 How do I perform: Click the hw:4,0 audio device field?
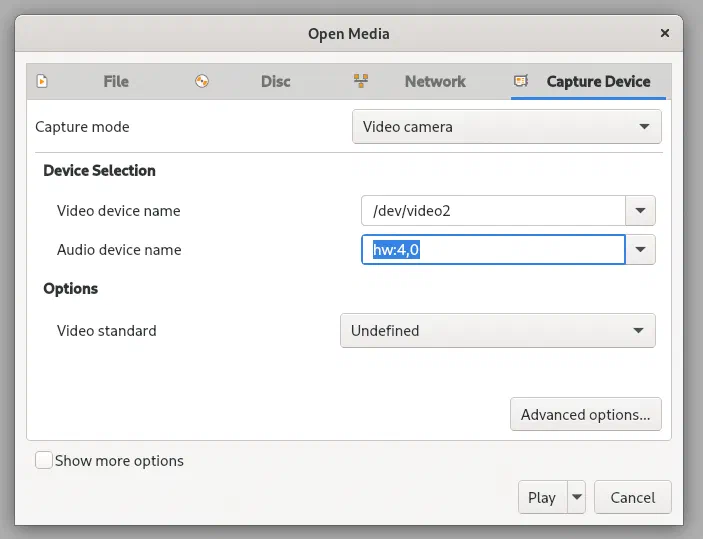click(493, 249)
